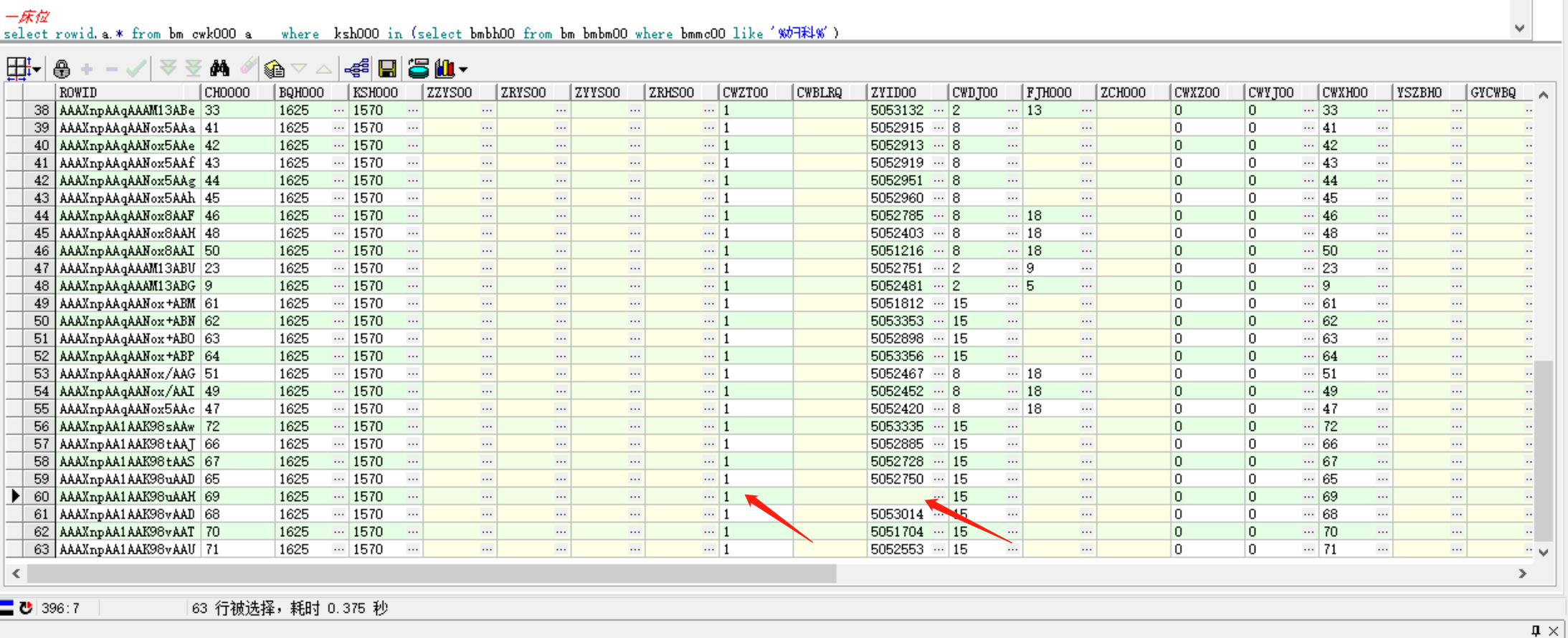Click the pale up-triangle toolbar icon
The image size is (1568, 638).
click(x=324, y=69)
